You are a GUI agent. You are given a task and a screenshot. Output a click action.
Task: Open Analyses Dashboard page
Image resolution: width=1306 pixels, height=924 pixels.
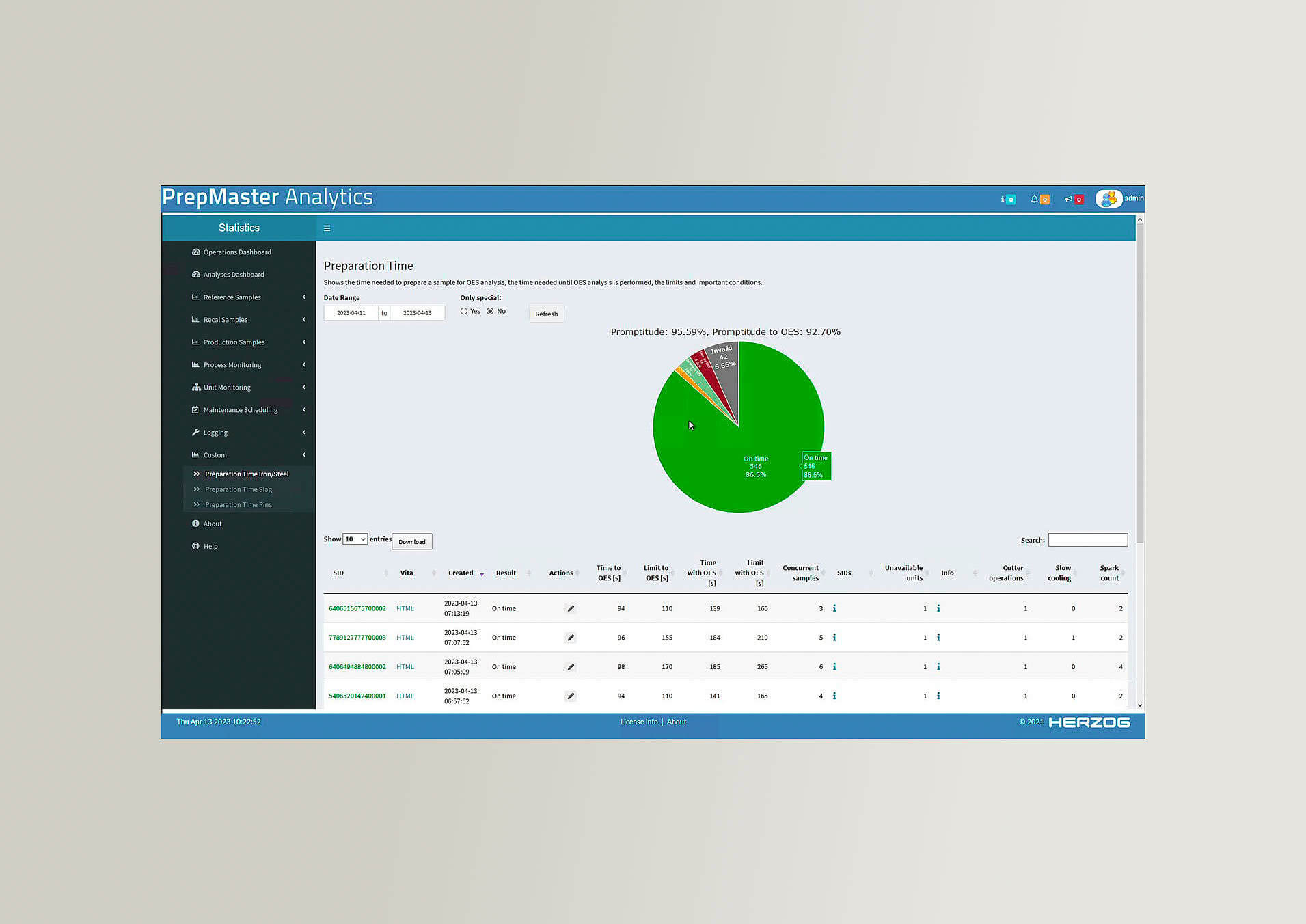click(x=234, y=275)
